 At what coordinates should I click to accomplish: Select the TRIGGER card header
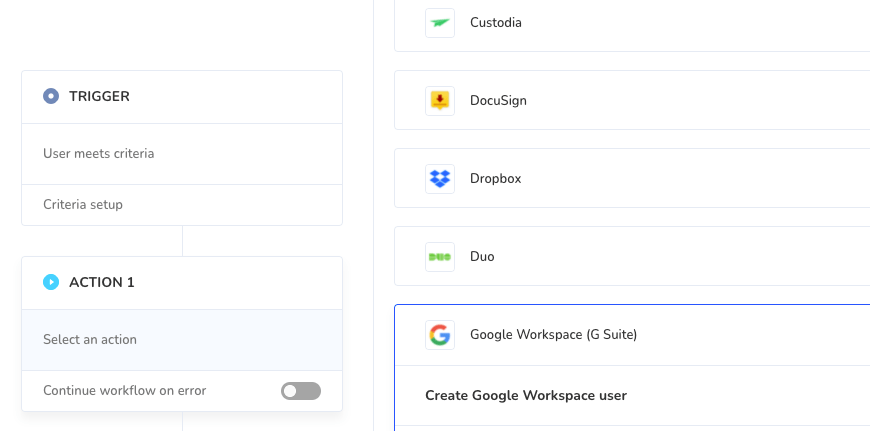coord(180,97)
